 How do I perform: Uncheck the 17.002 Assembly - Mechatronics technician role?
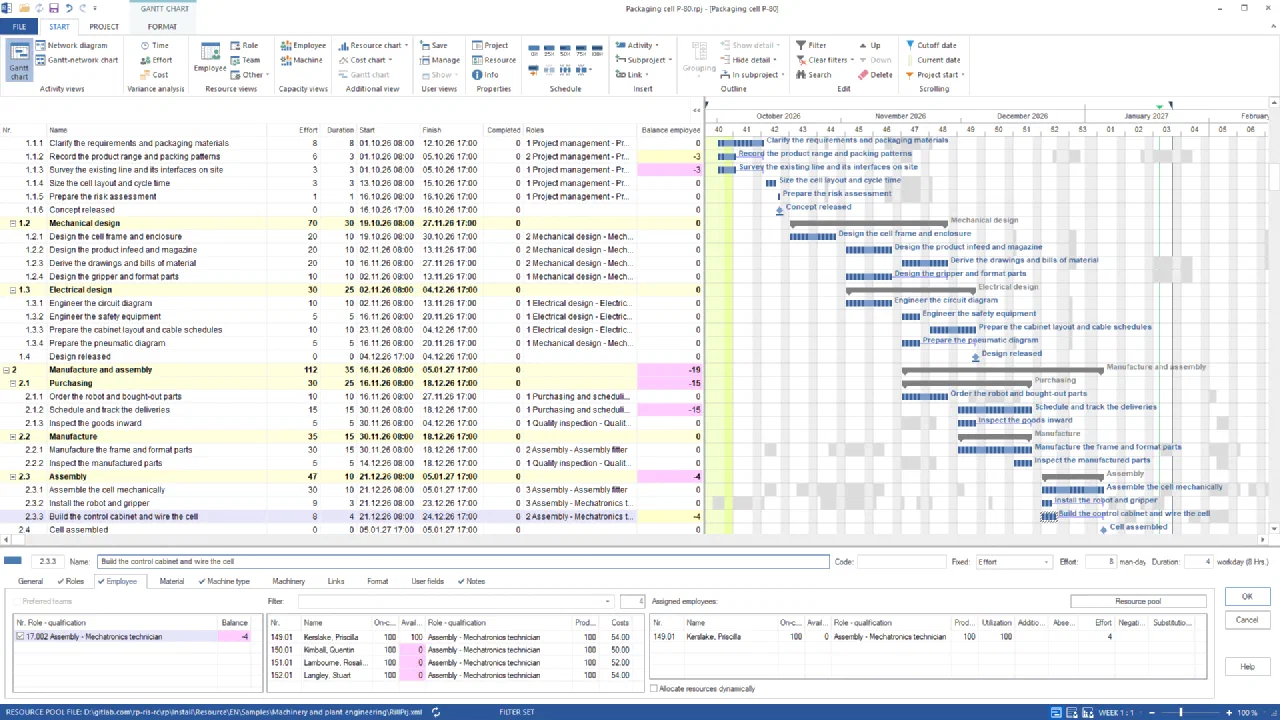coord(21,637)
